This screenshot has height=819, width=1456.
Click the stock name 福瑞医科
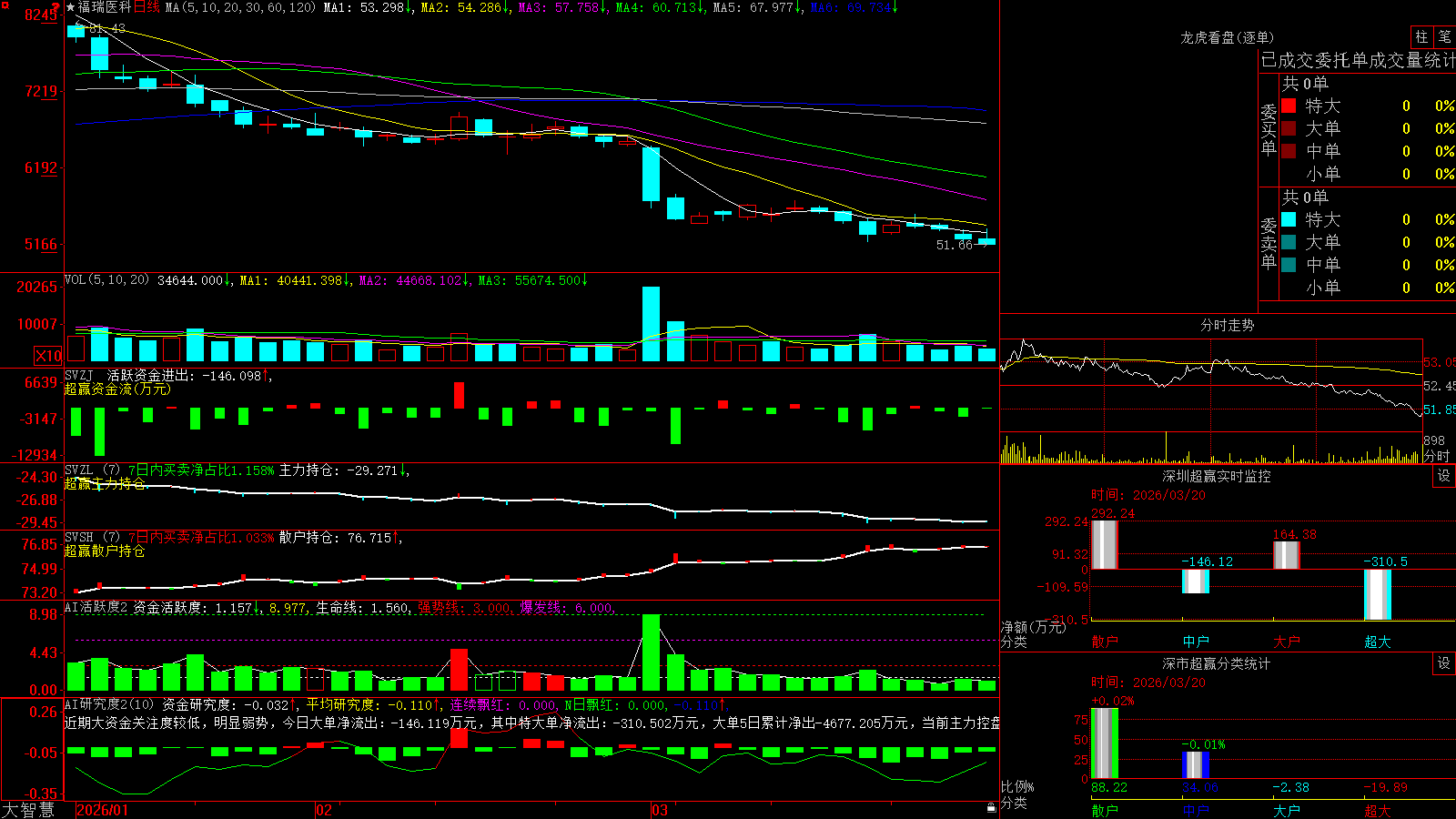[105, 7]
